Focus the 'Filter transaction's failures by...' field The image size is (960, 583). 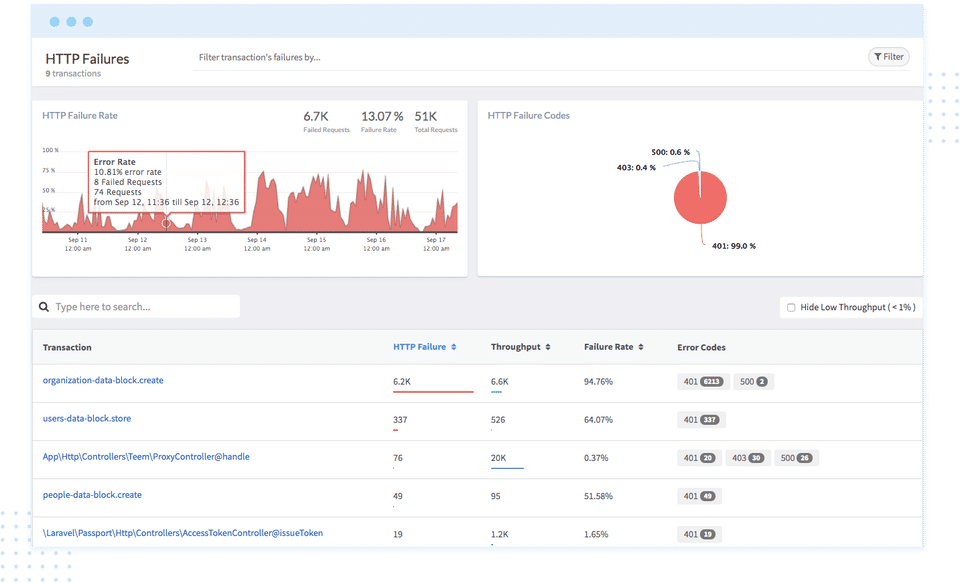pos(550,58)
